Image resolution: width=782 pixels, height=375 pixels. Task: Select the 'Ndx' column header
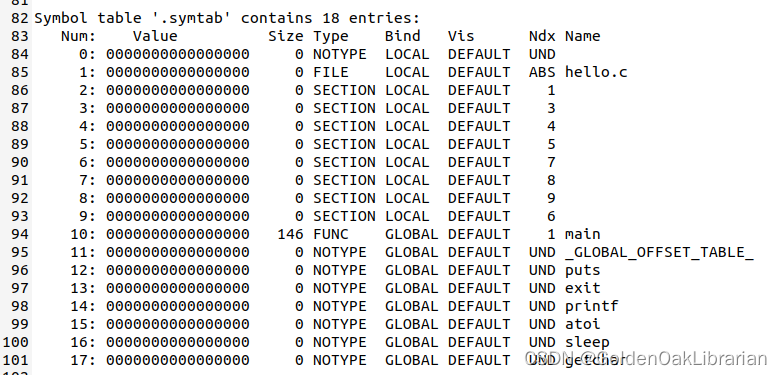(542, 36)
